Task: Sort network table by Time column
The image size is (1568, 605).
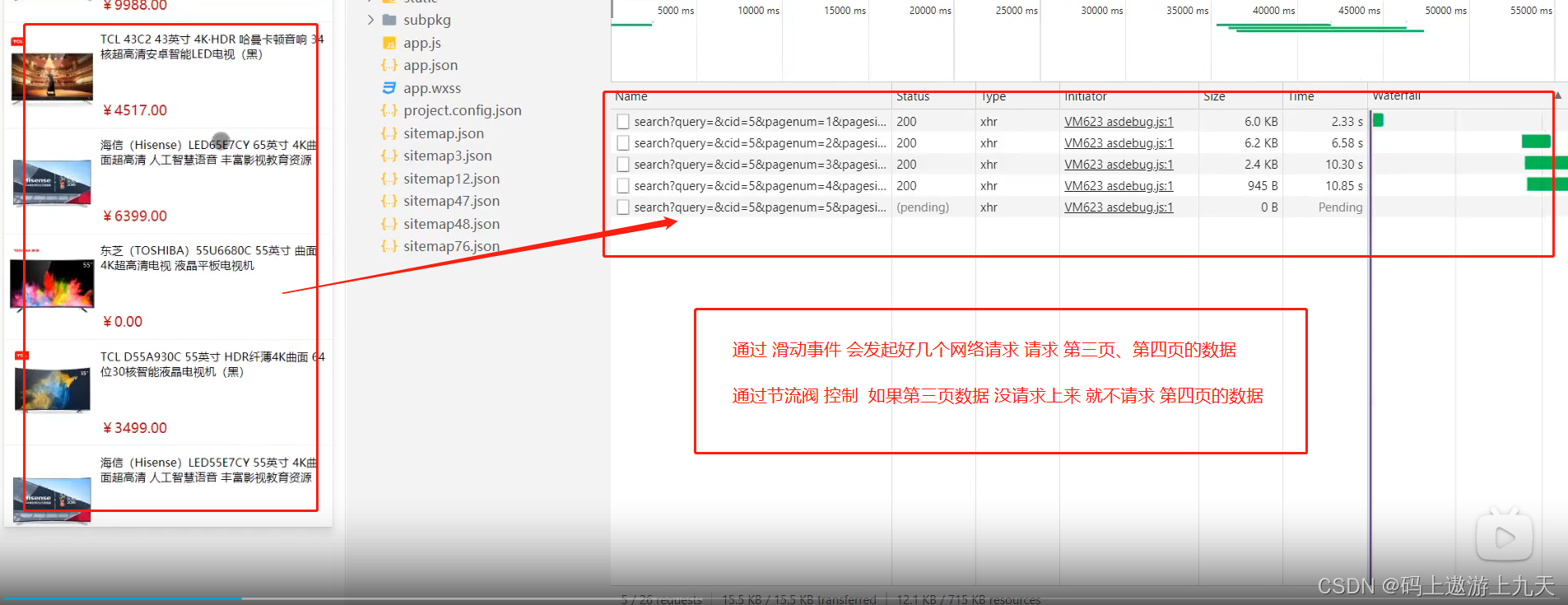Action: [x=1326, y=97]
